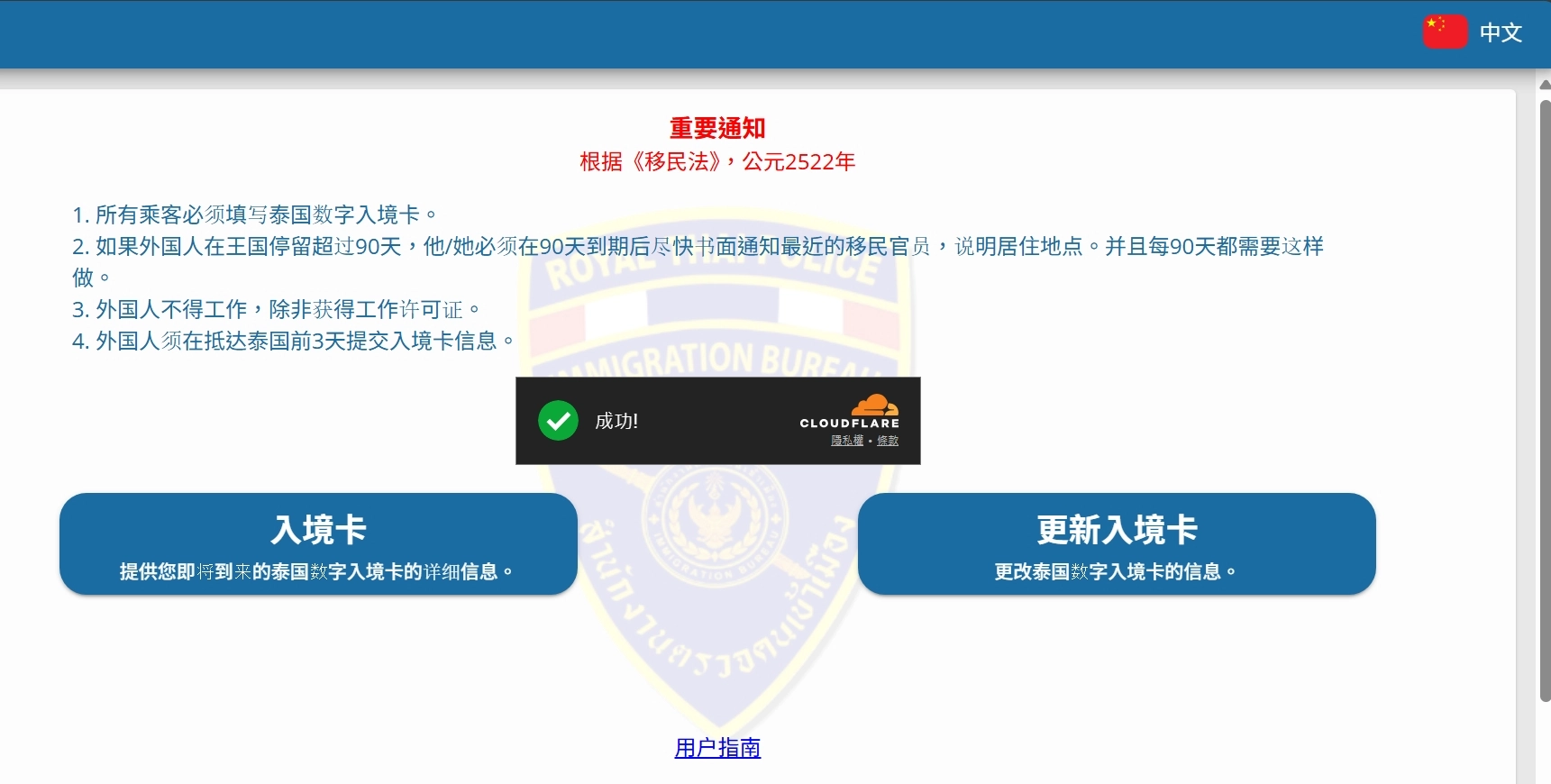Click the 成功! verification text
The width and height of the screenshot is (1551, 784).
click(616, 421)
